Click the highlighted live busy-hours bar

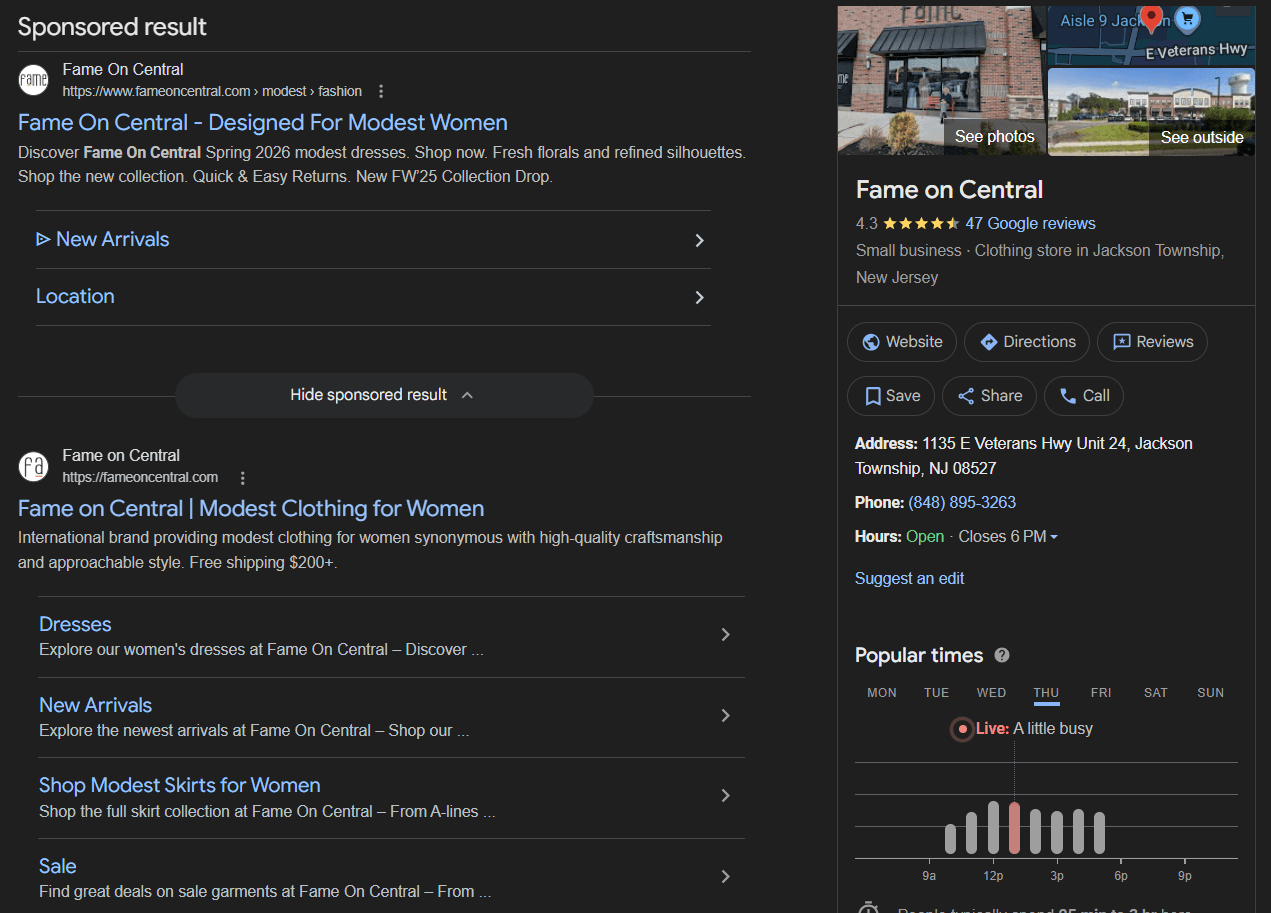(1014, 828)
